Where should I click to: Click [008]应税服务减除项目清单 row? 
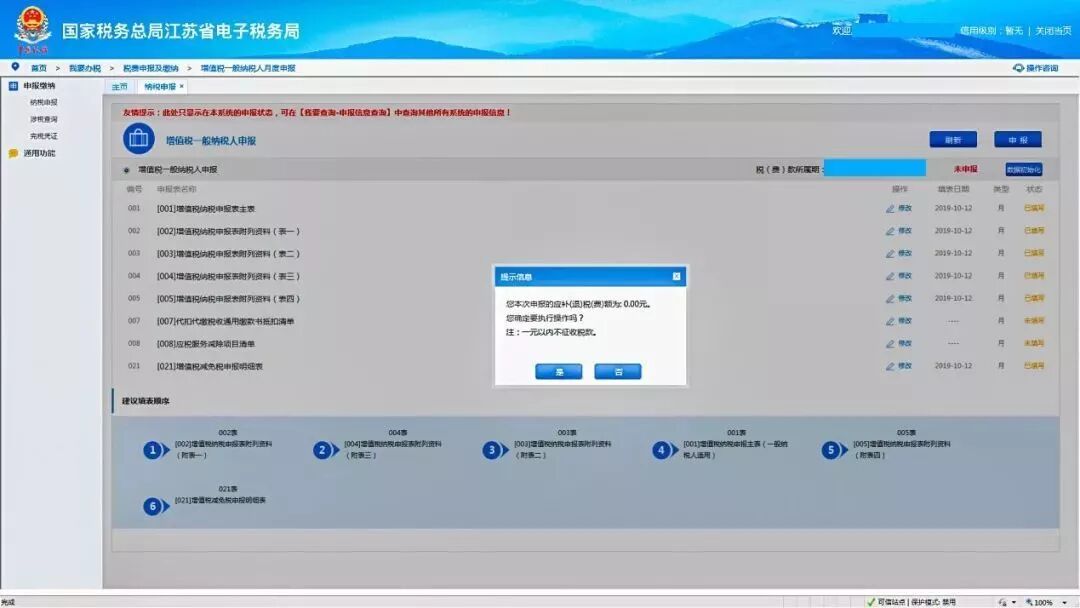205,344
